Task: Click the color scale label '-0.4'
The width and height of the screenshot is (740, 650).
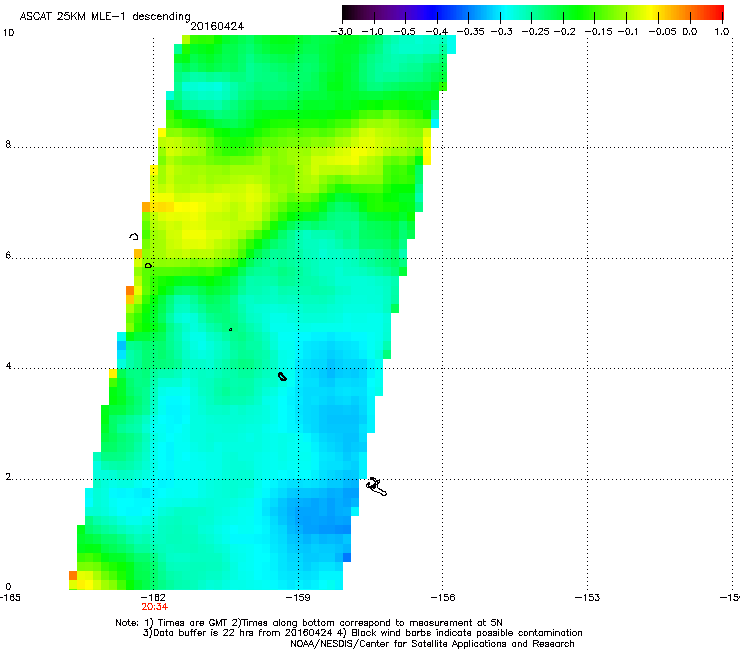Action: [437, 32]
